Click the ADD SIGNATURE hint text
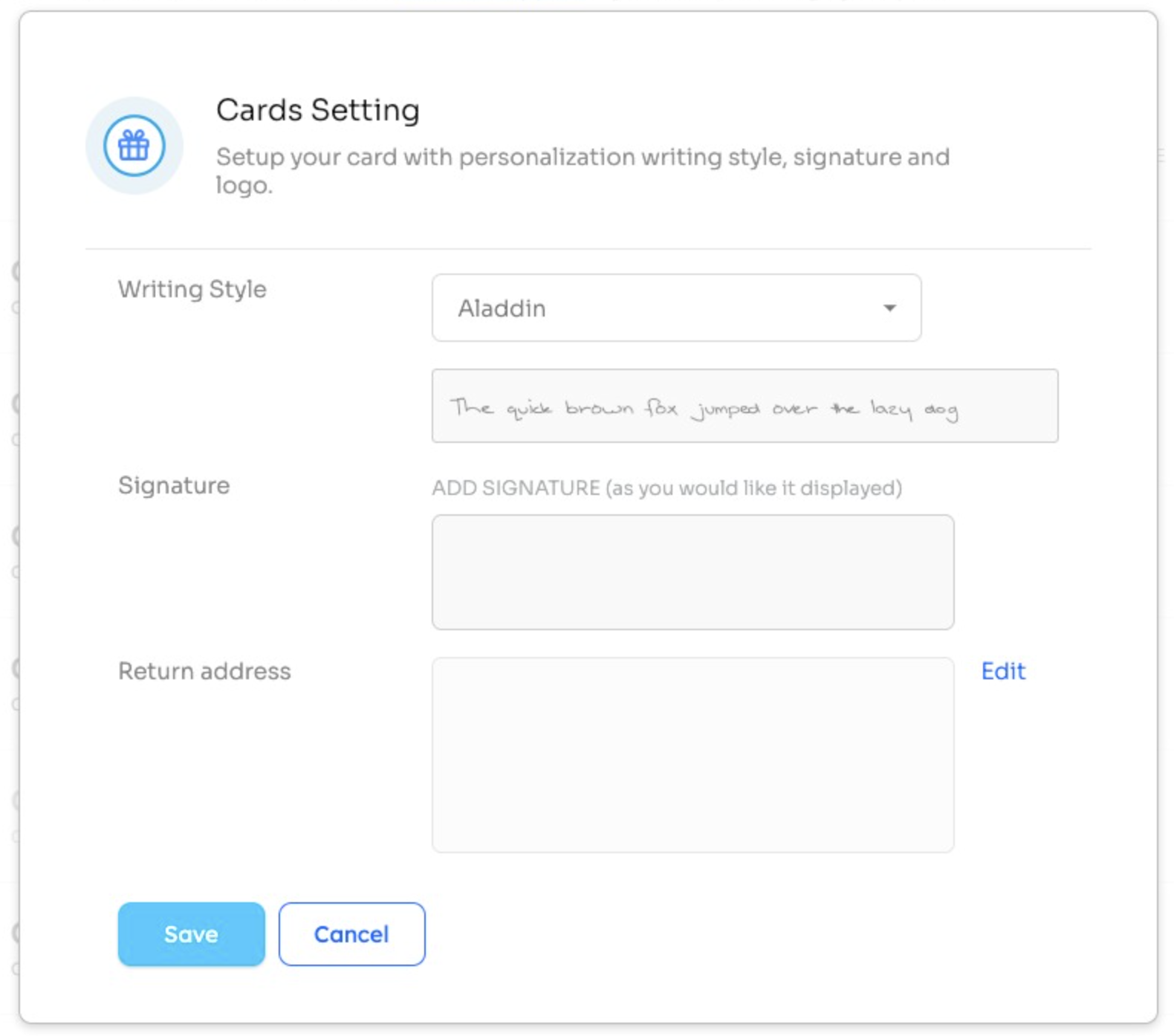 click(x=667, y=488)
